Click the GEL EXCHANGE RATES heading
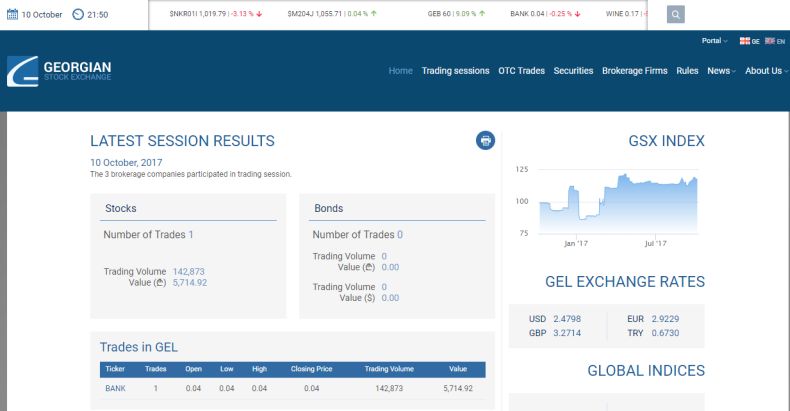Viewport: 790px width, 411px height. (625, 282)
